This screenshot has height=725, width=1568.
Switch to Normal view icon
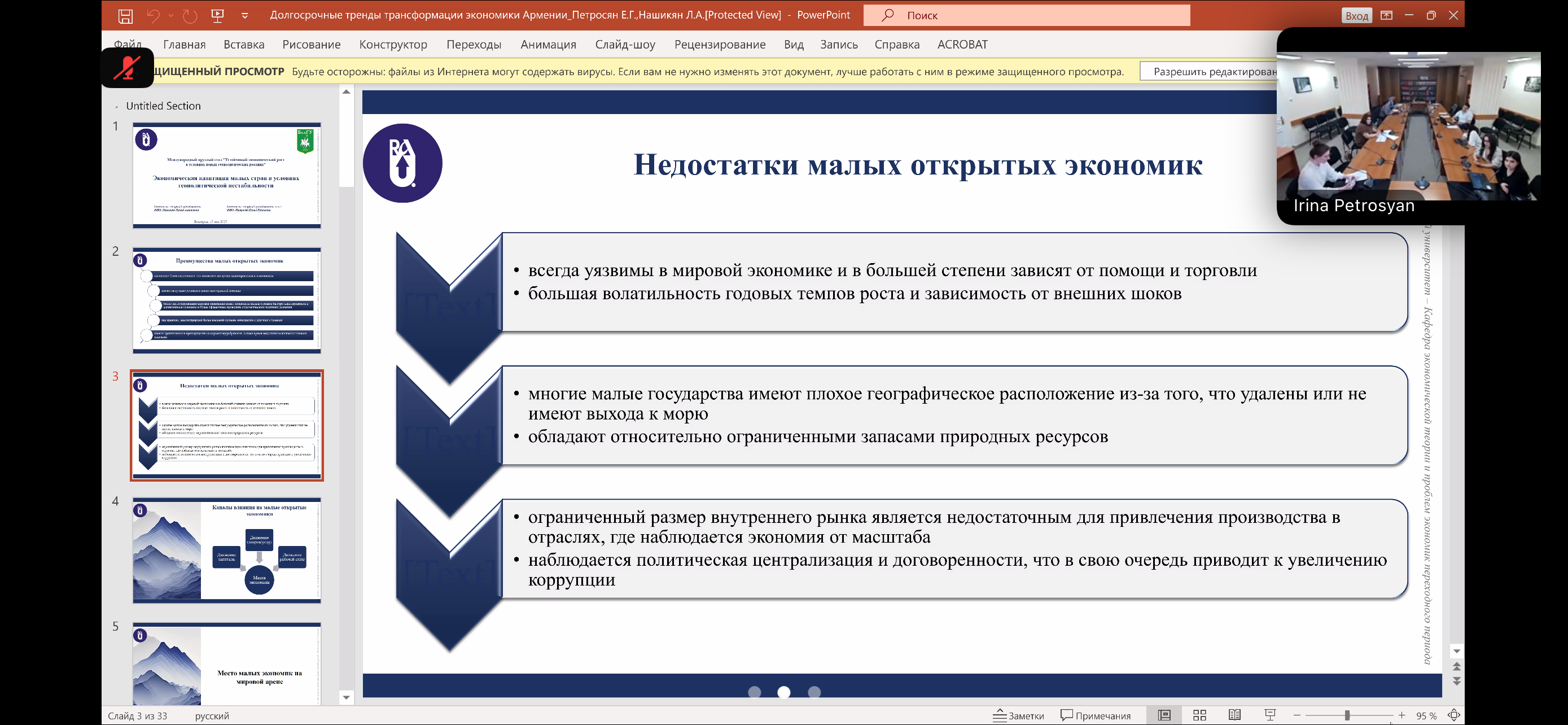(x=1164, y=715)
